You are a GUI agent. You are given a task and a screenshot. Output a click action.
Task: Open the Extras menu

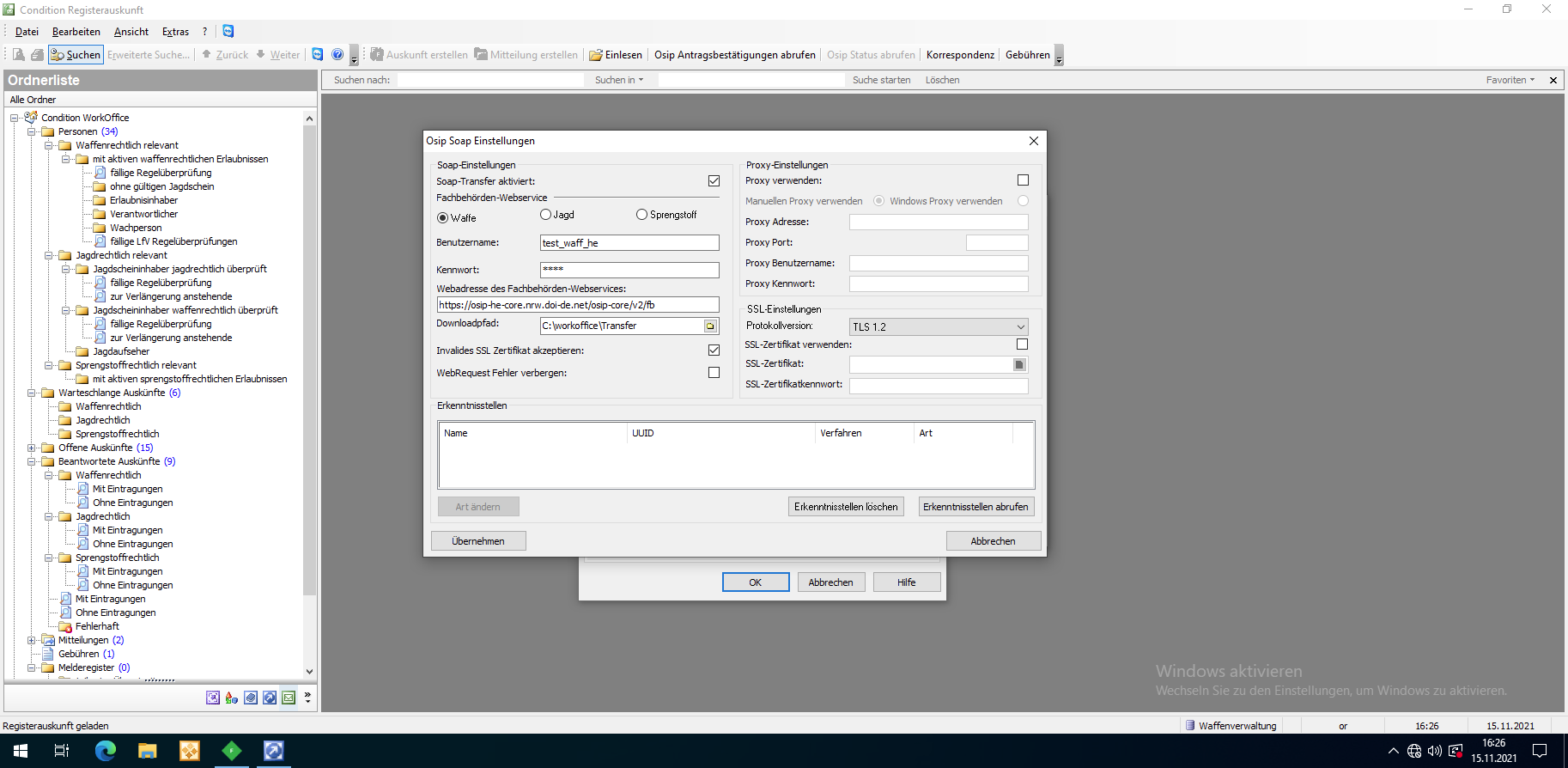coord(175,32)
